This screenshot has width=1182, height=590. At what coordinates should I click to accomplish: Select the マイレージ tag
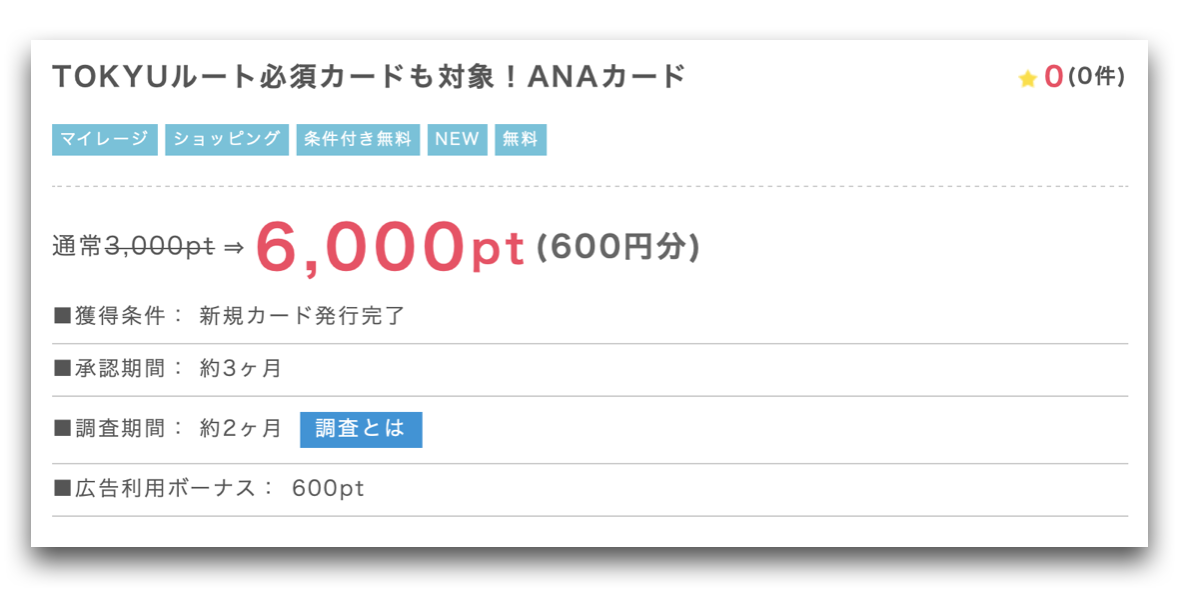click(105, 140)
